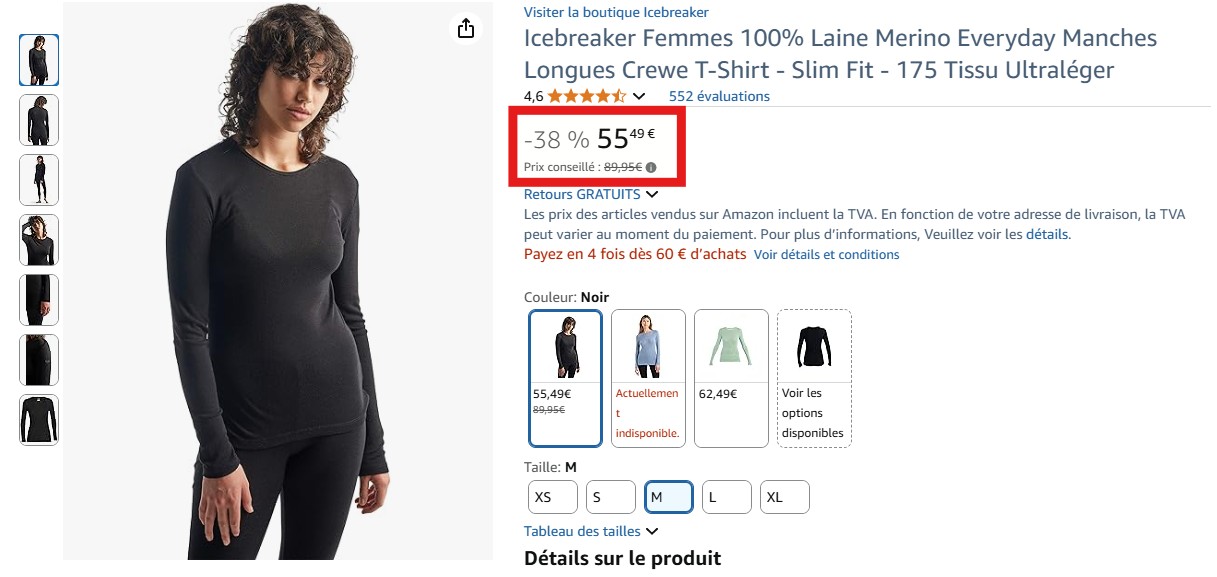
Task: Open 'Voir détails et conditions' link
Action: coord(826,255)
